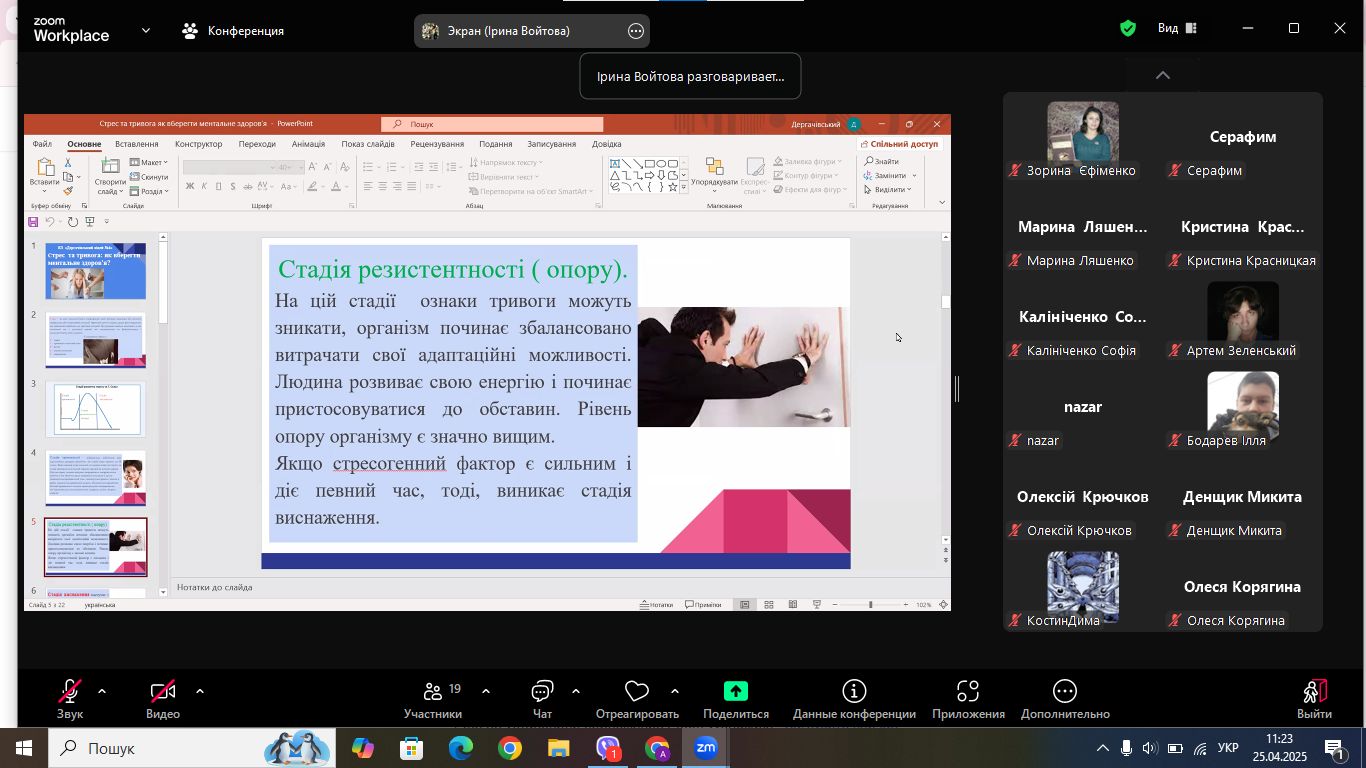Open the Reactions (Отреагировать) heart icon
Screen dimensions: 1366x768
(x=637, y=691)
